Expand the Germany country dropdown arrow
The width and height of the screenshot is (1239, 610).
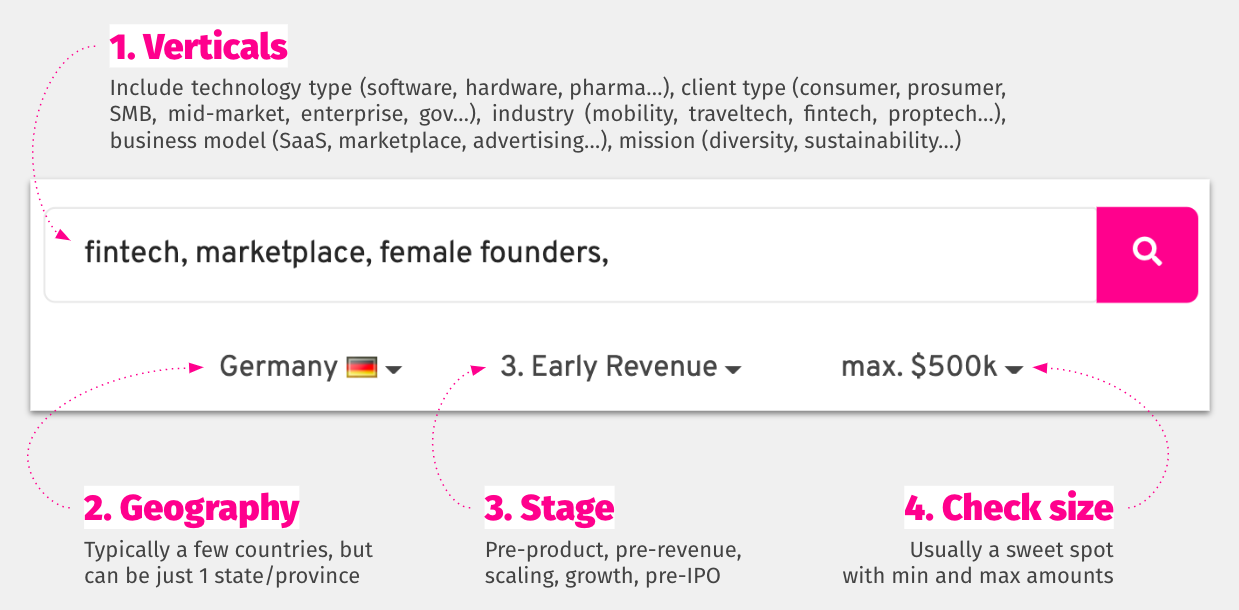click(394, 370)
